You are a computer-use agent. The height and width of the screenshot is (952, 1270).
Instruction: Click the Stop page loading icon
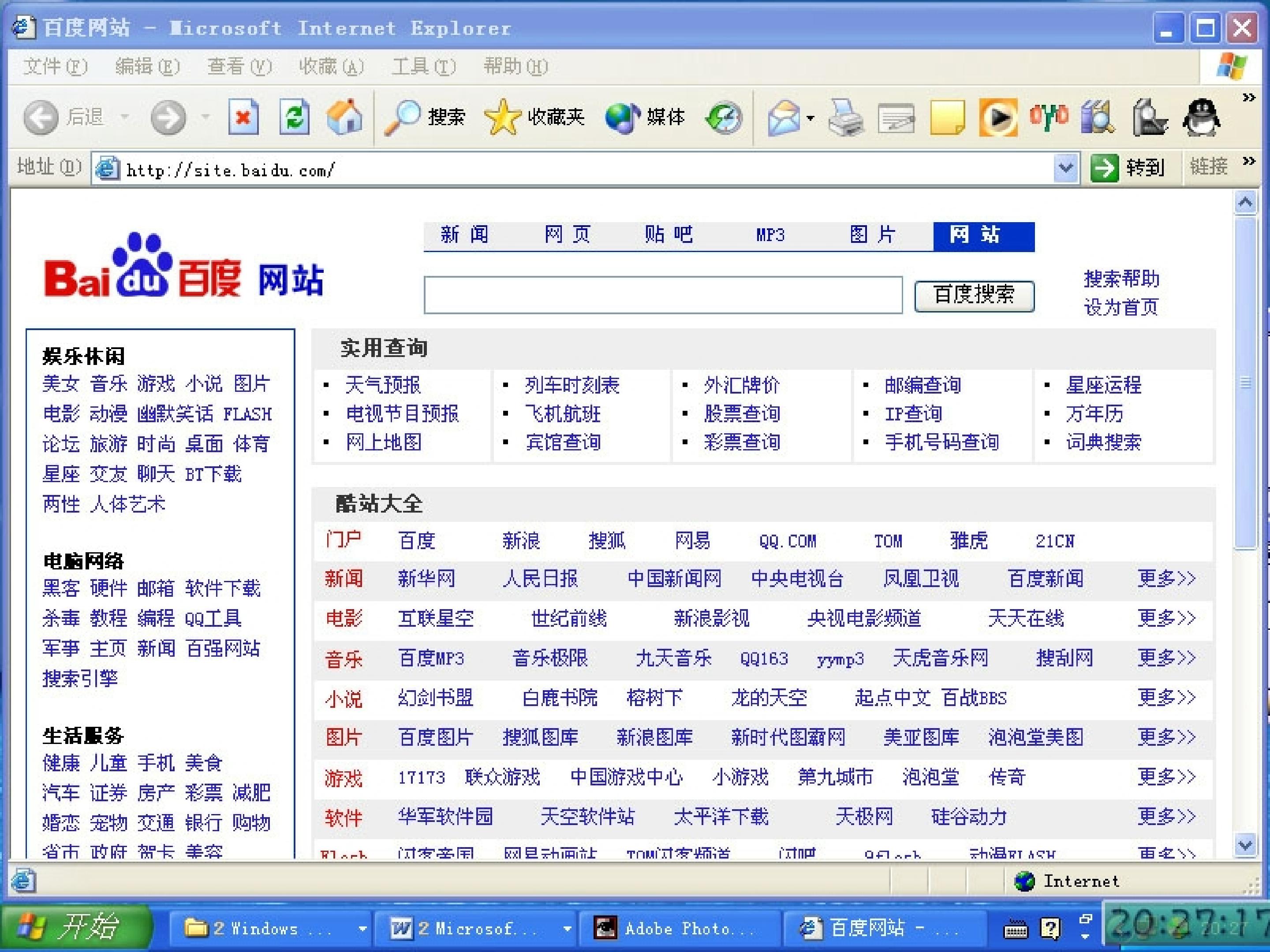[243, 117]
